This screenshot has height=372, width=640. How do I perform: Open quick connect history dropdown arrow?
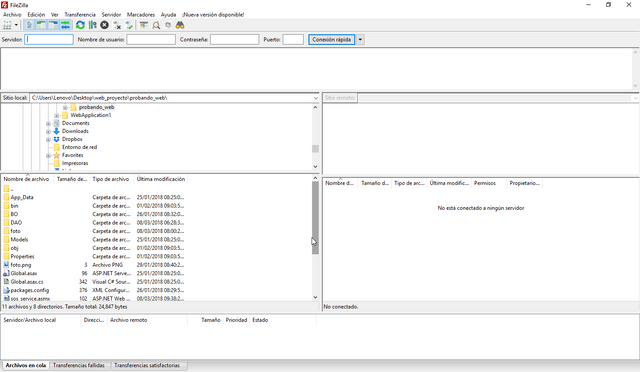360,40
